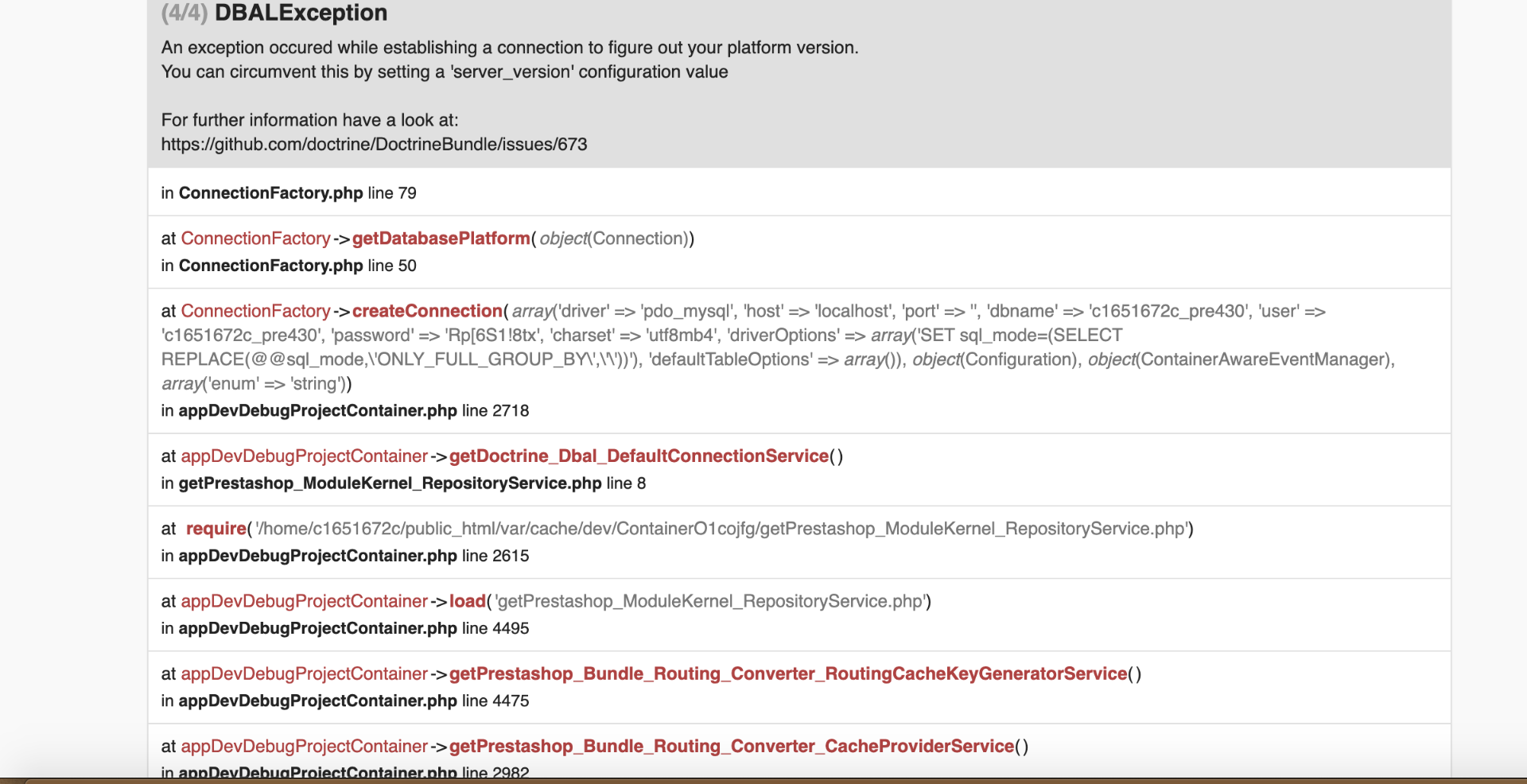The height and width of the screenshot is (784, 1527).
Task: Click the (4/4) exception counter
Action: point(185,13)
